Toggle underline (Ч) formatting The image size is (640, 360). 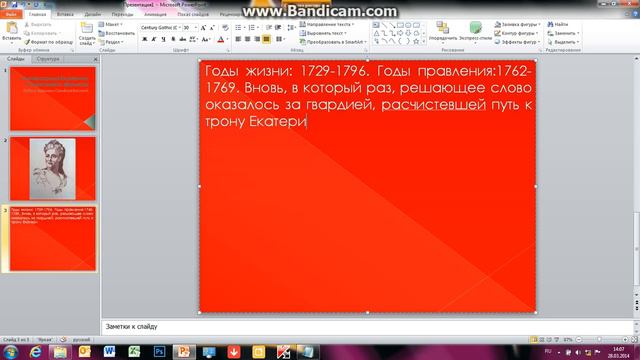[163, 39]
